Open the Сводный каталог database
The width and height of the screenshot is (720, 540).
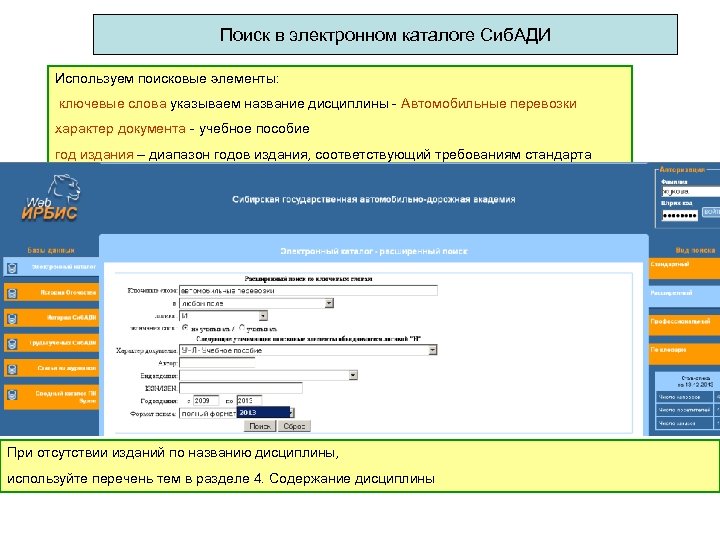click(51, 397)
